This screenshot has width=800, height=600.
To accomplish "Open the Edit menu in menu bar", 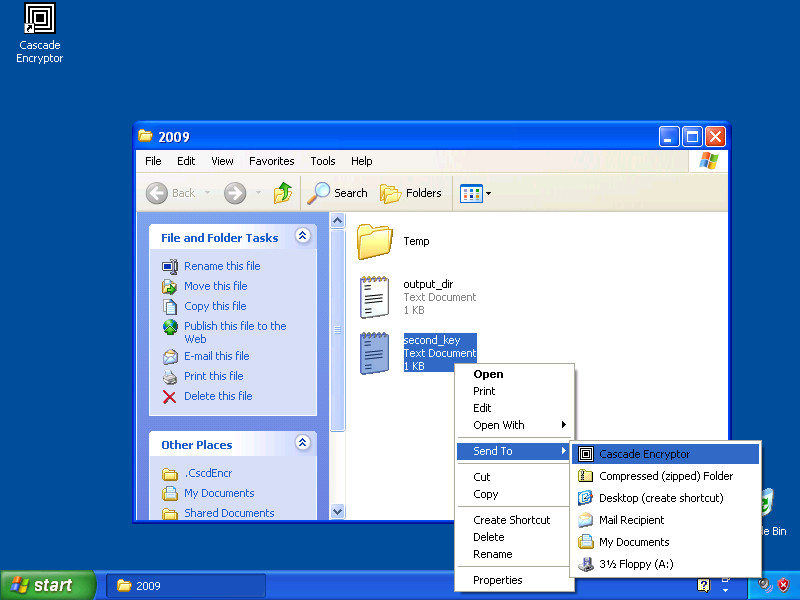I will pos(186,161).
